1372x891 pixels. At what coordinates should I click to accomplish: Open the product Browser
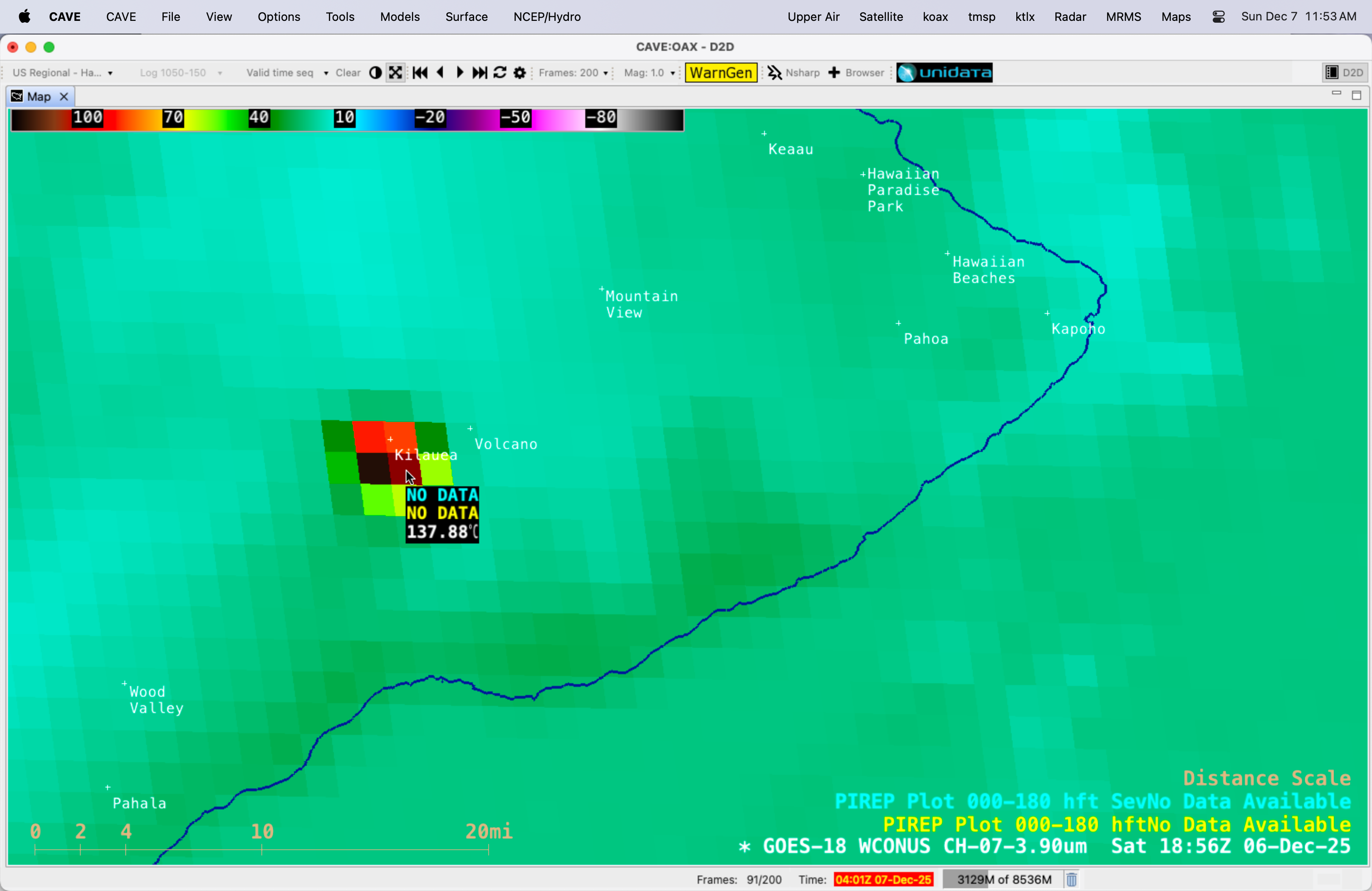pos(857,73)
